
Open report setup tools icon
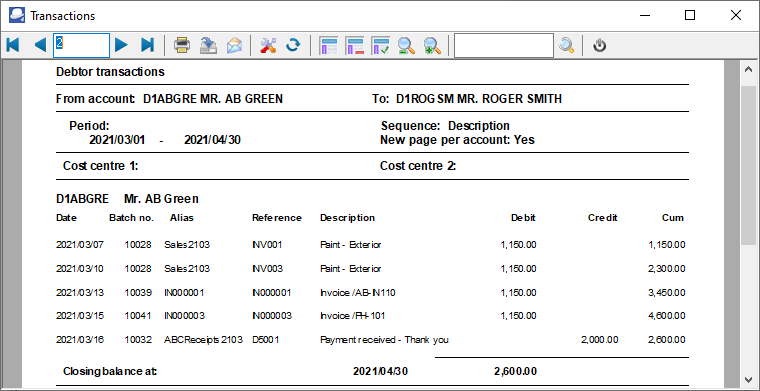tap(268, 46)
